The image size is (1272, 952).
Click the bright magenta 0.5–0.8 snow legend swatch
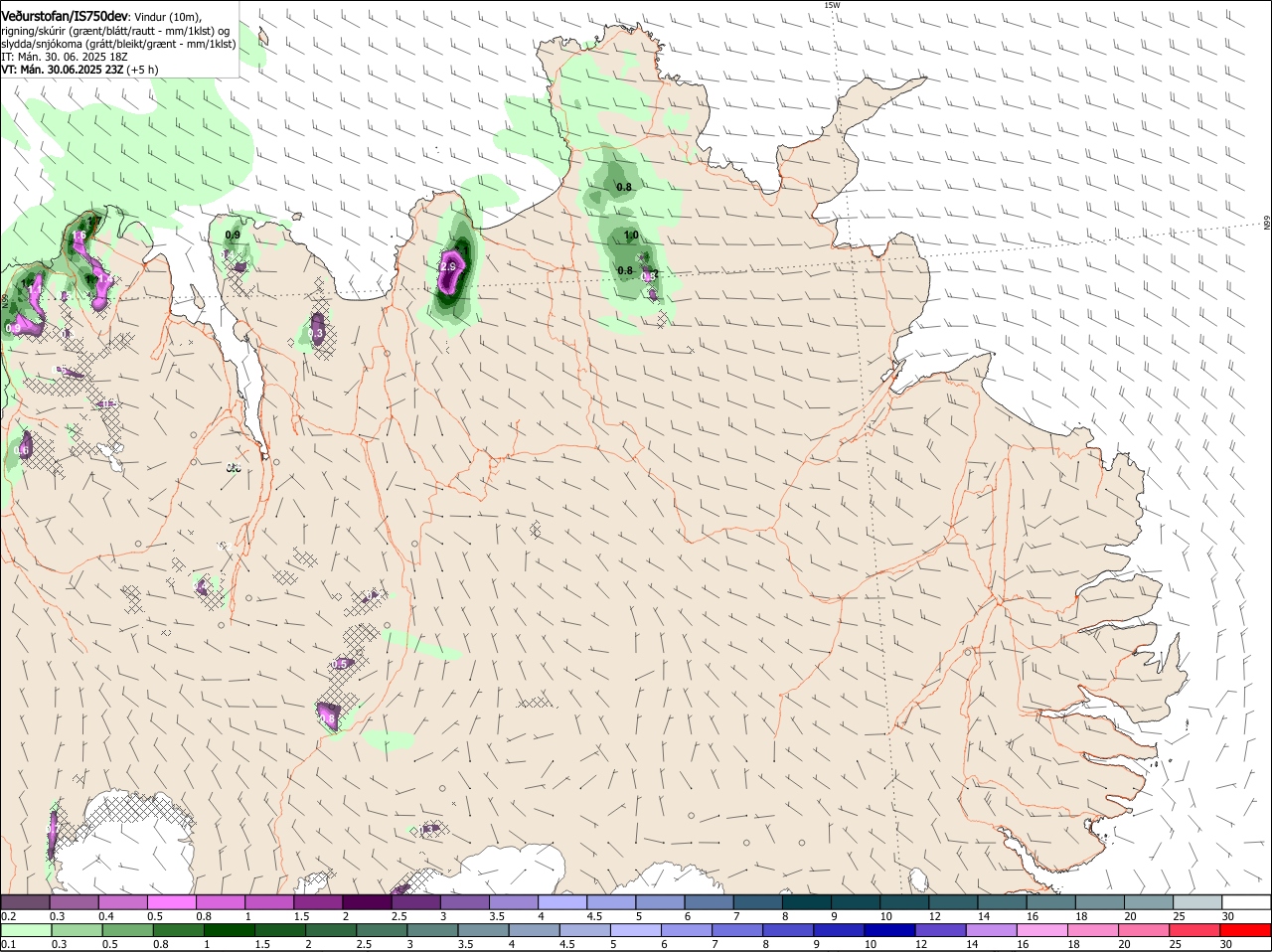coord(173,902)
